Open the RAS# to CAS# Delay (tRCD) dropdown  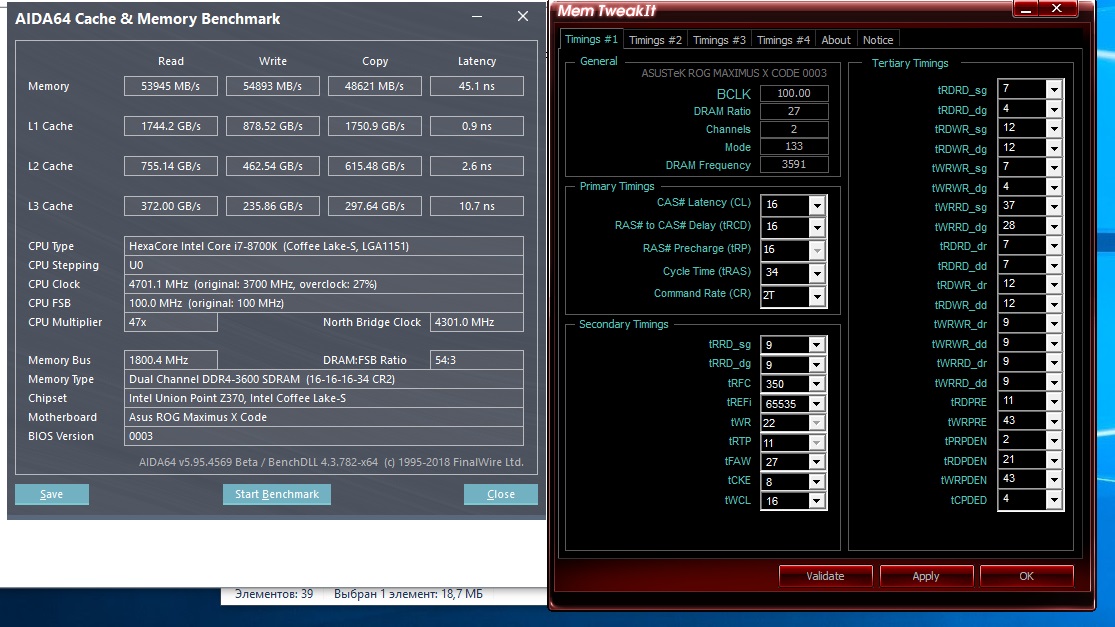pyautogui.click(x=817, y=227)
